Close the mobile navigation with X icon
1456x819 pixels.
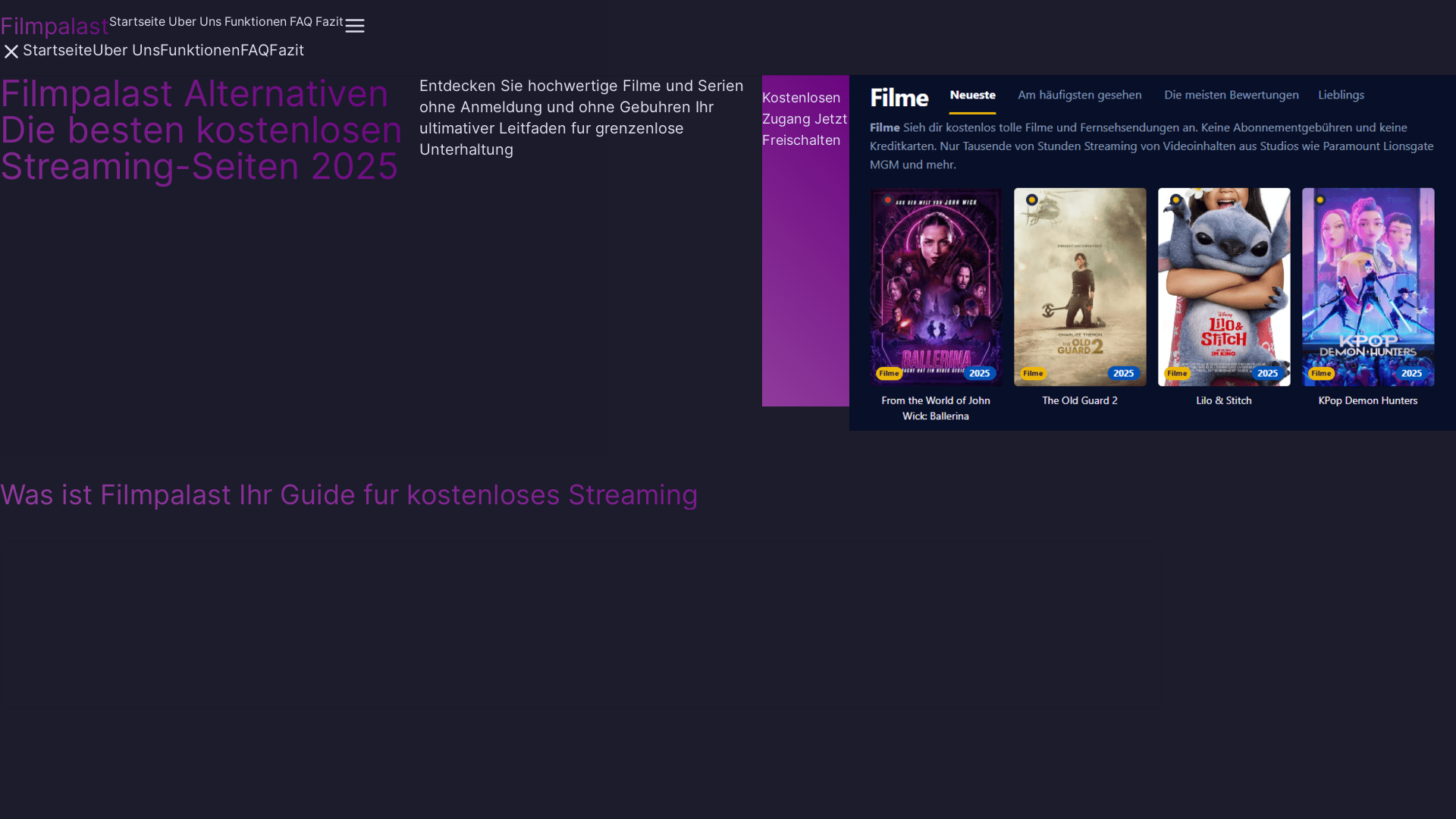(11, 52)
